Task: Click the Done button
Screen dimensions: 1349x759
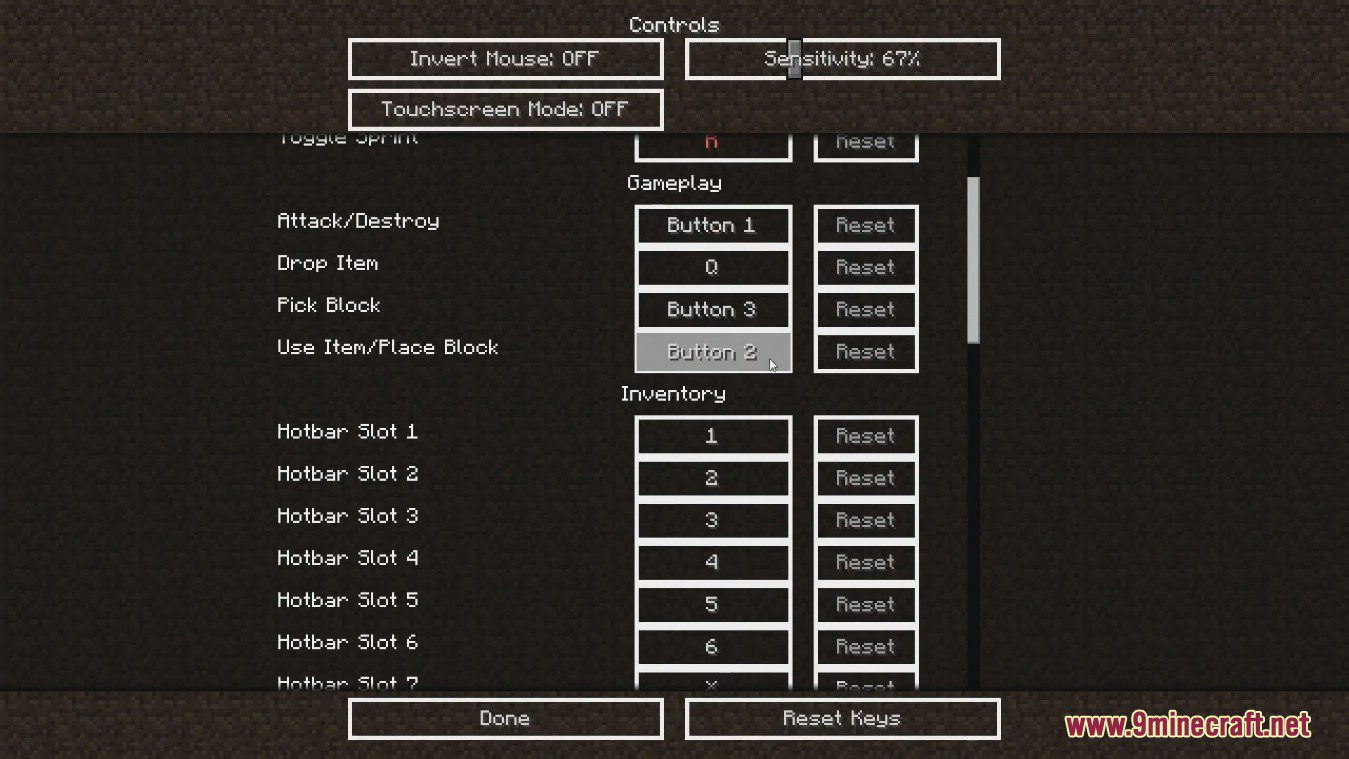Action: point(505,719)
